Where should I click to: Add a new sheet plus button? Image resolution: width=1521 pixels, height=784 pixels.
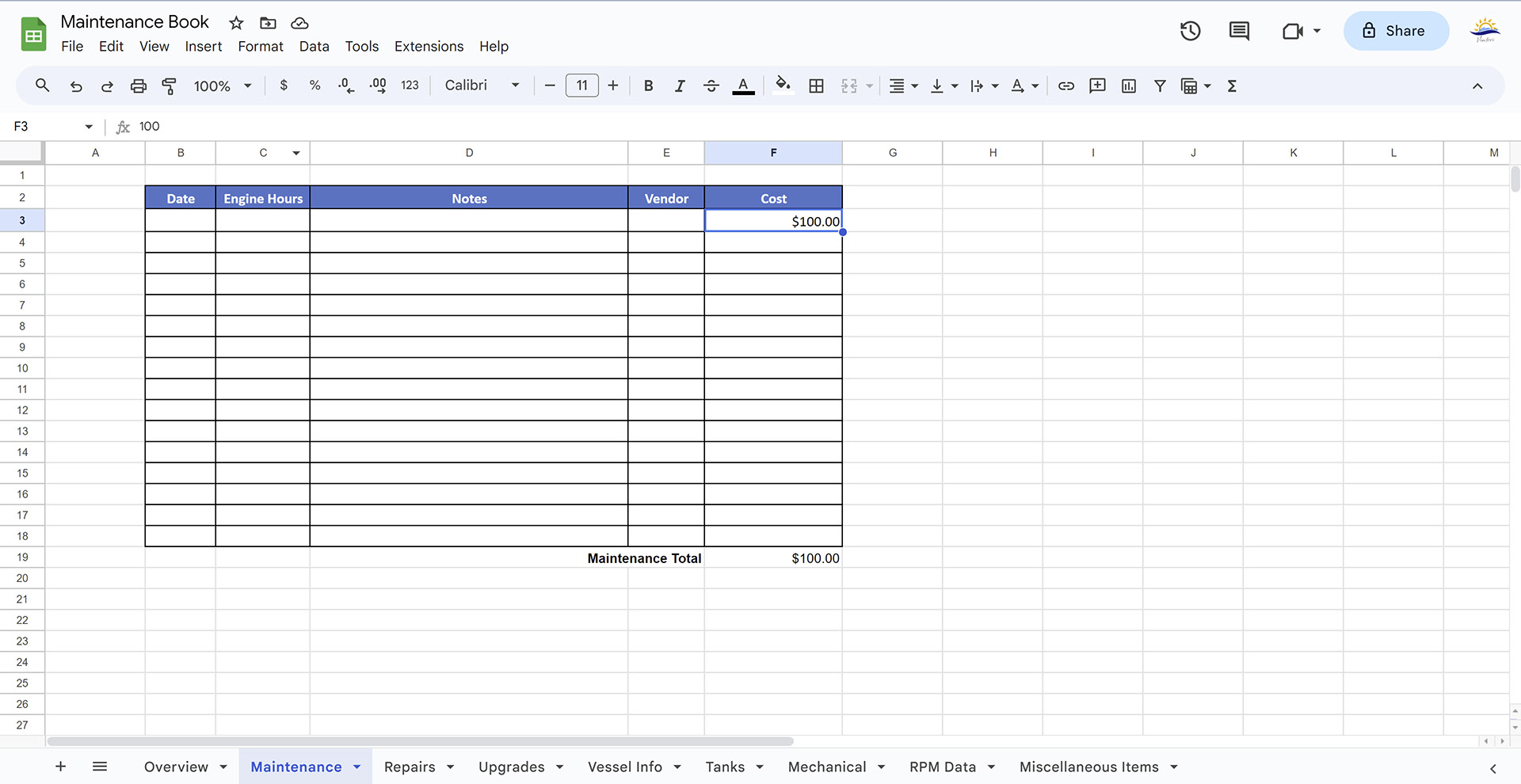click(x=60, y=767)
